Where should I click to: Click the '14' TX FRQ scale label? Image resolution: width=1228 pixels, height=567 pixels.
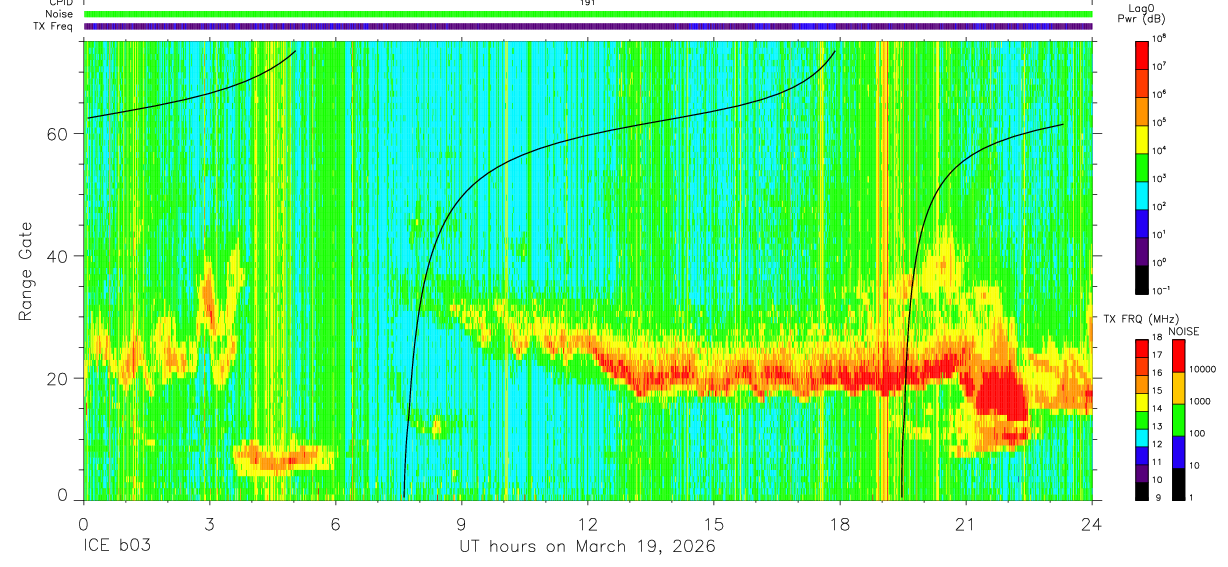pyautogui.click(x=1159, y=410)
